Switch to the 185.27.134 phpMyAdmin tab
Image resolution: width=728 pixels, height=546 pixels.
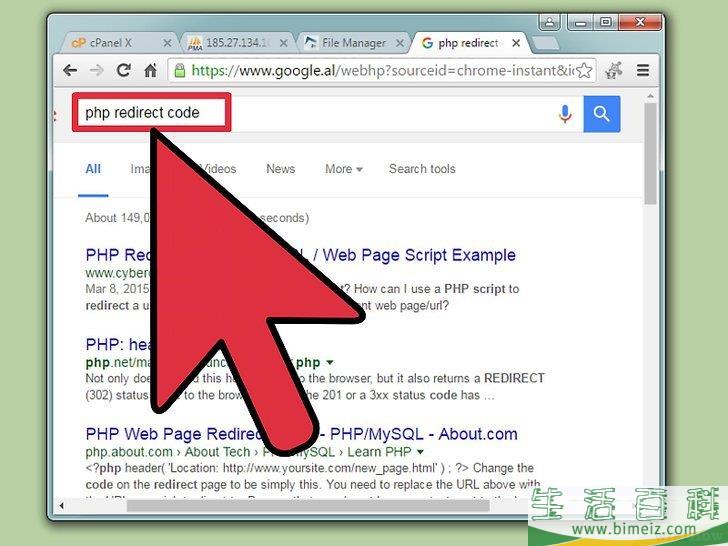click(238, 43)
